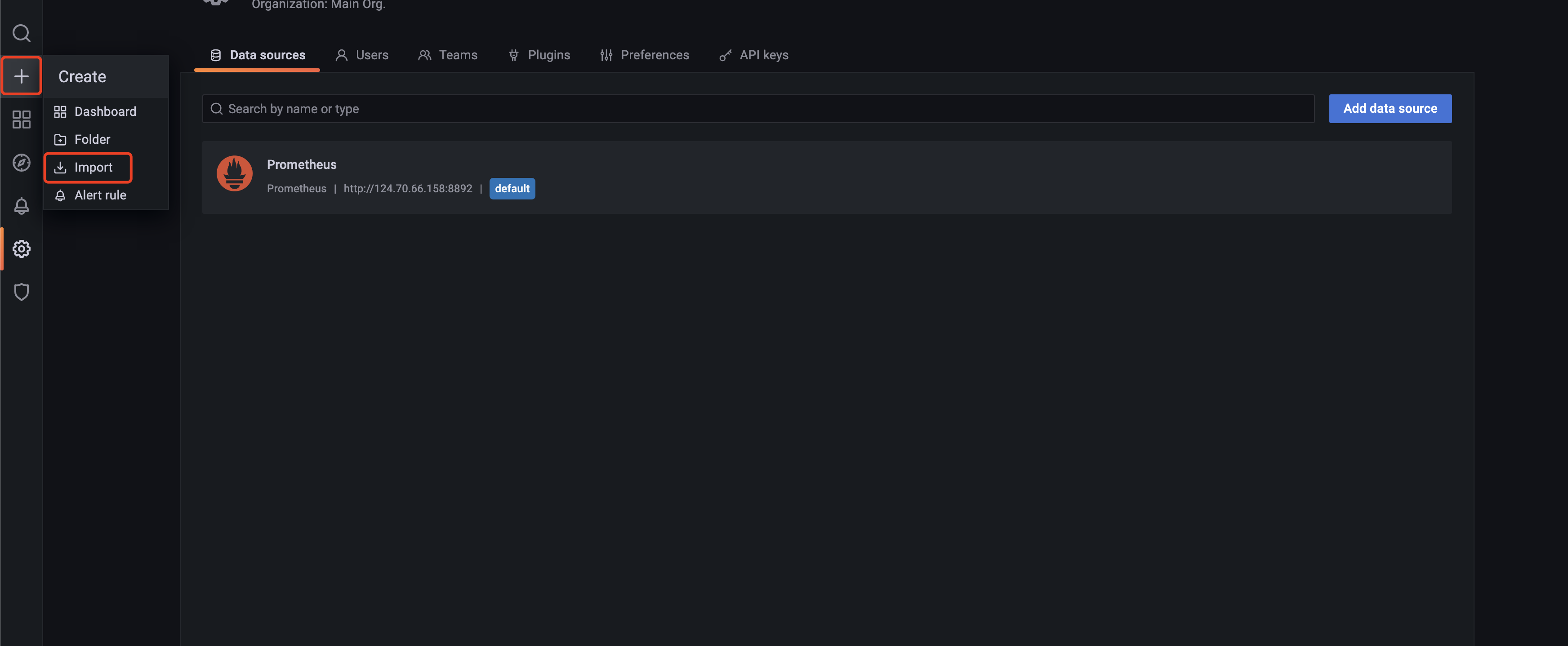Click the Create plus icon in sidebar
Viewport: 1568px width, 646px height.
coord(21,75)
